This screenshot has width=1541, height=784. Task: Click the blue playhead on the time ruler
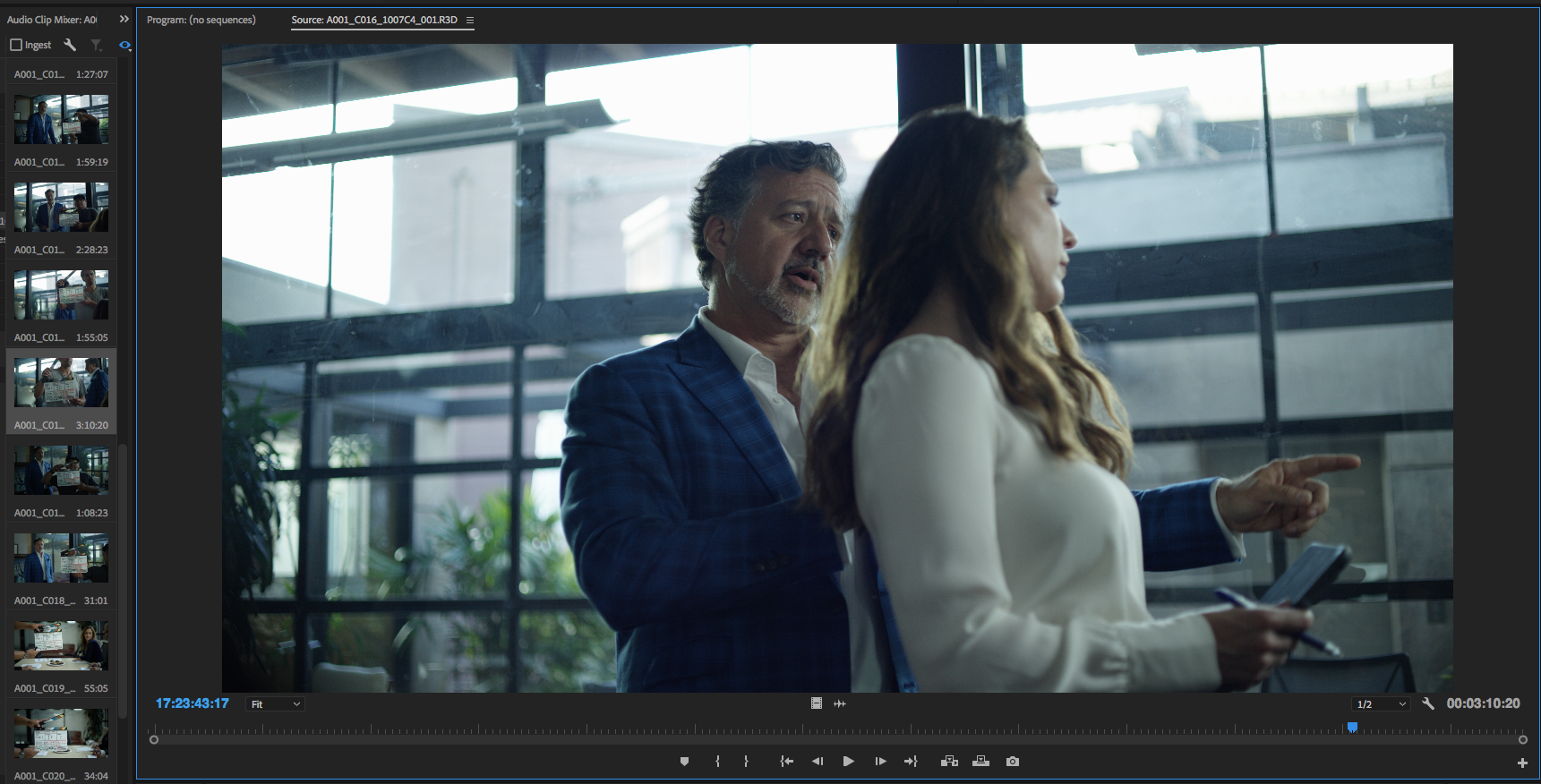[1353, 728]
